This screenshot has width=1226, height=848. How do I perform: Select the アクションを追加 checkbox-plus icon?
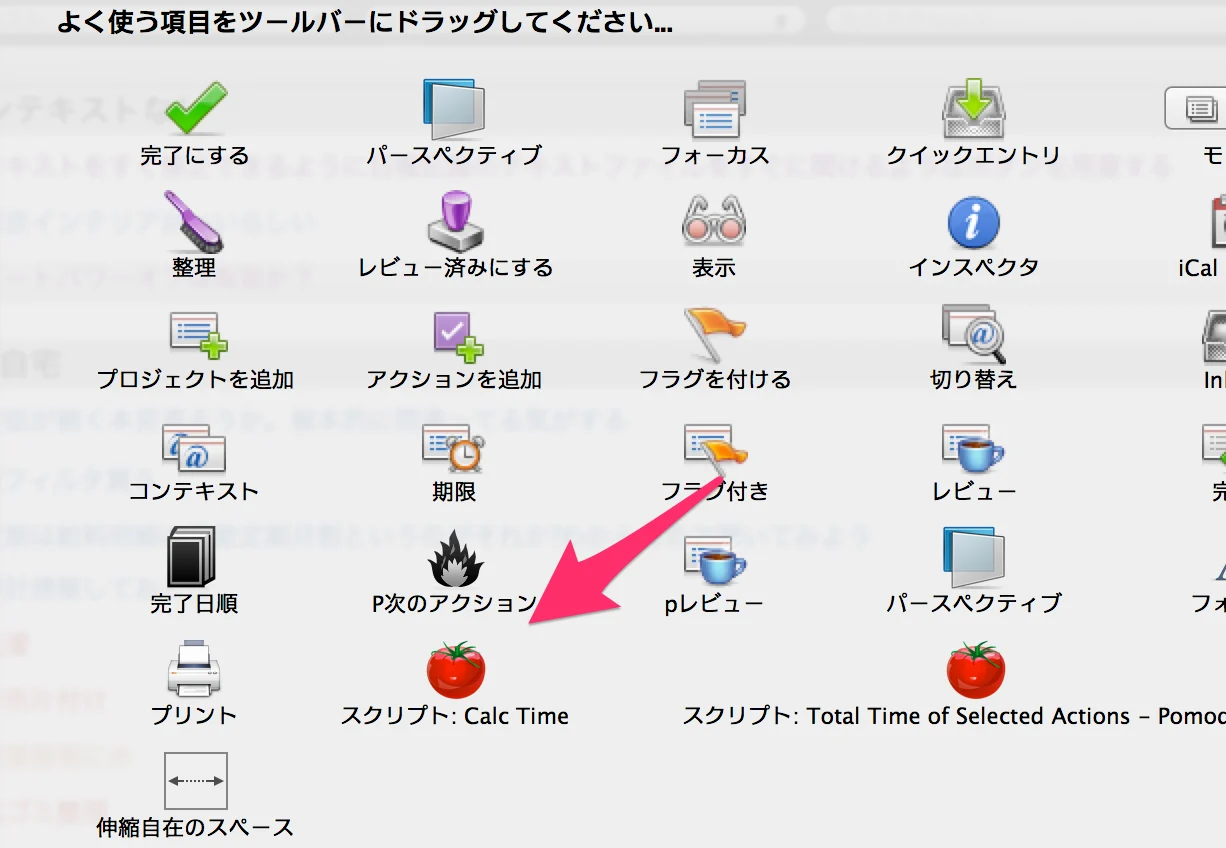click(x=458, y=336)
